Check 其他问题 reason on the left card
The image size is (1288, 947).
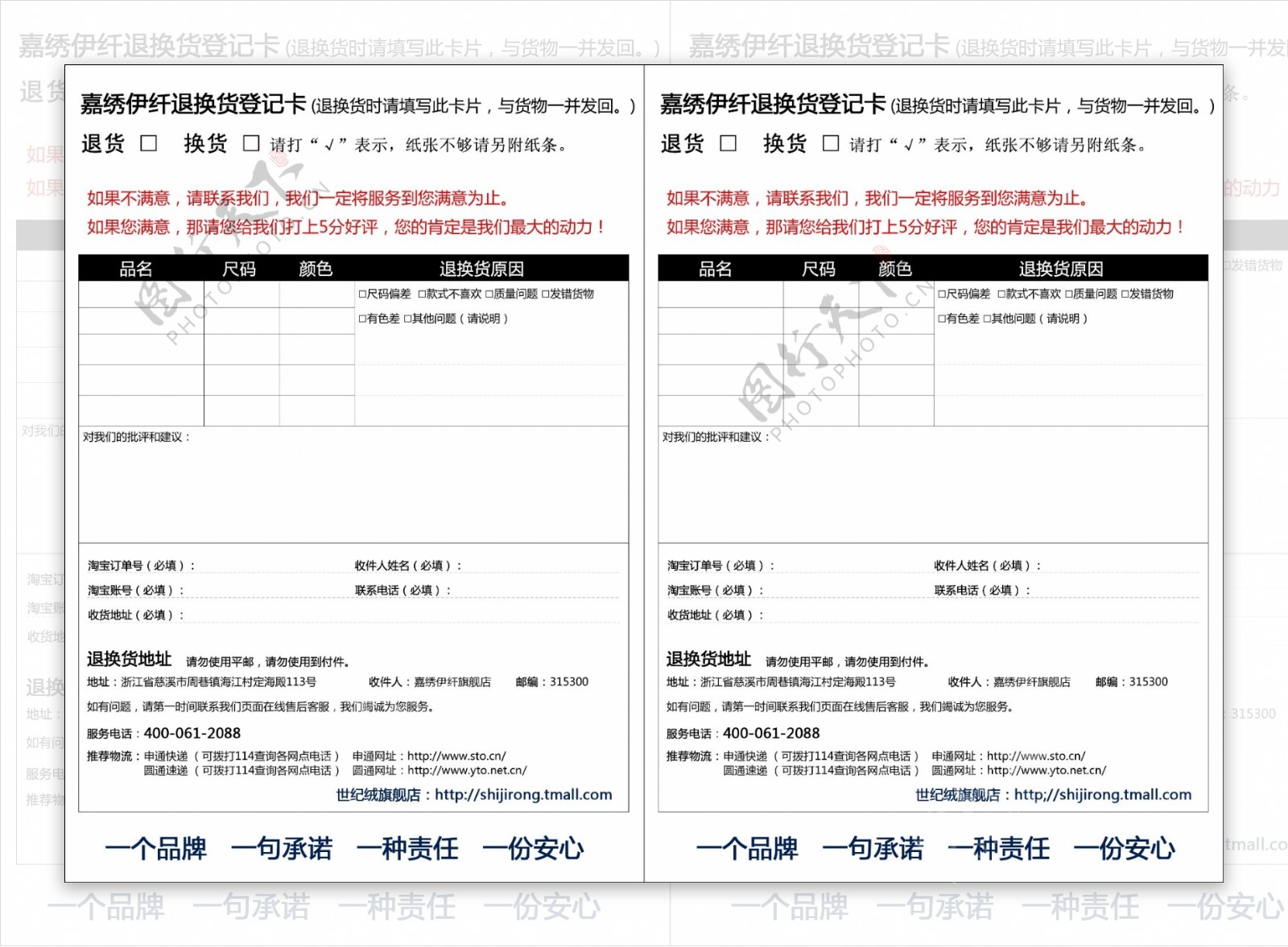click(407, 319)
